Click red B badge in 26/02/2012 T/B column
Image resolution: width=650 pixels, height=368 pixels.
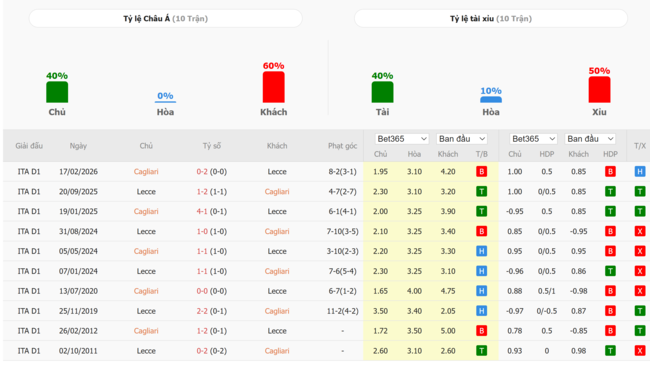481,331
